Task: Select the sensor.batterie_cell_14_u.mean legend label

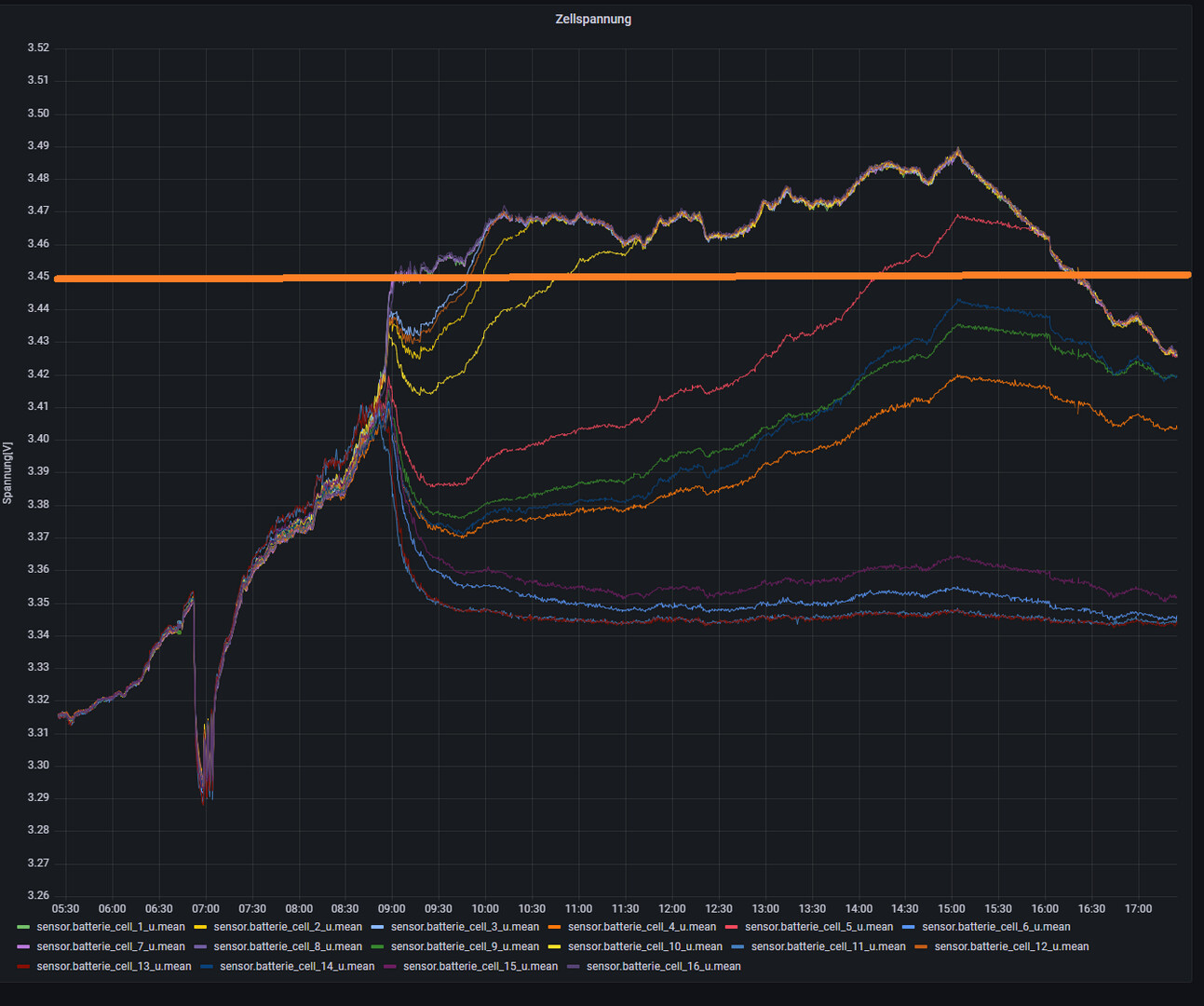Action: [297, 966]
